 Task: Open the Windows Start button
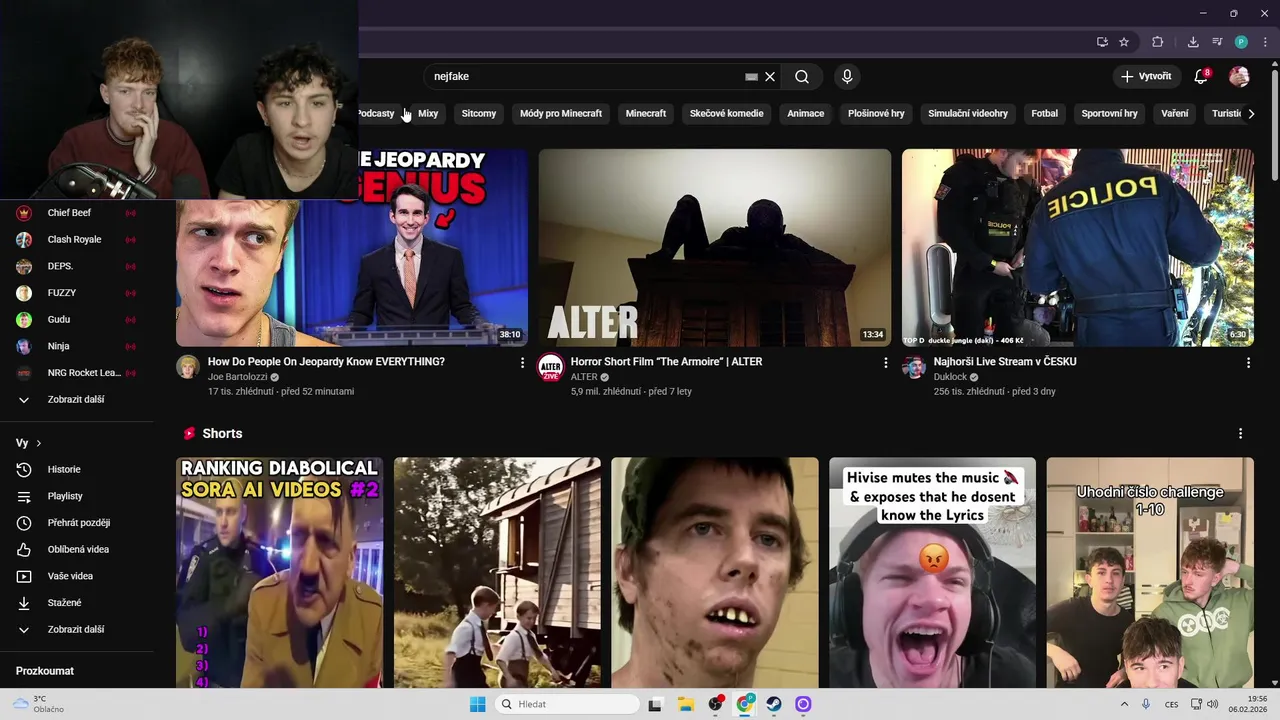477,704
